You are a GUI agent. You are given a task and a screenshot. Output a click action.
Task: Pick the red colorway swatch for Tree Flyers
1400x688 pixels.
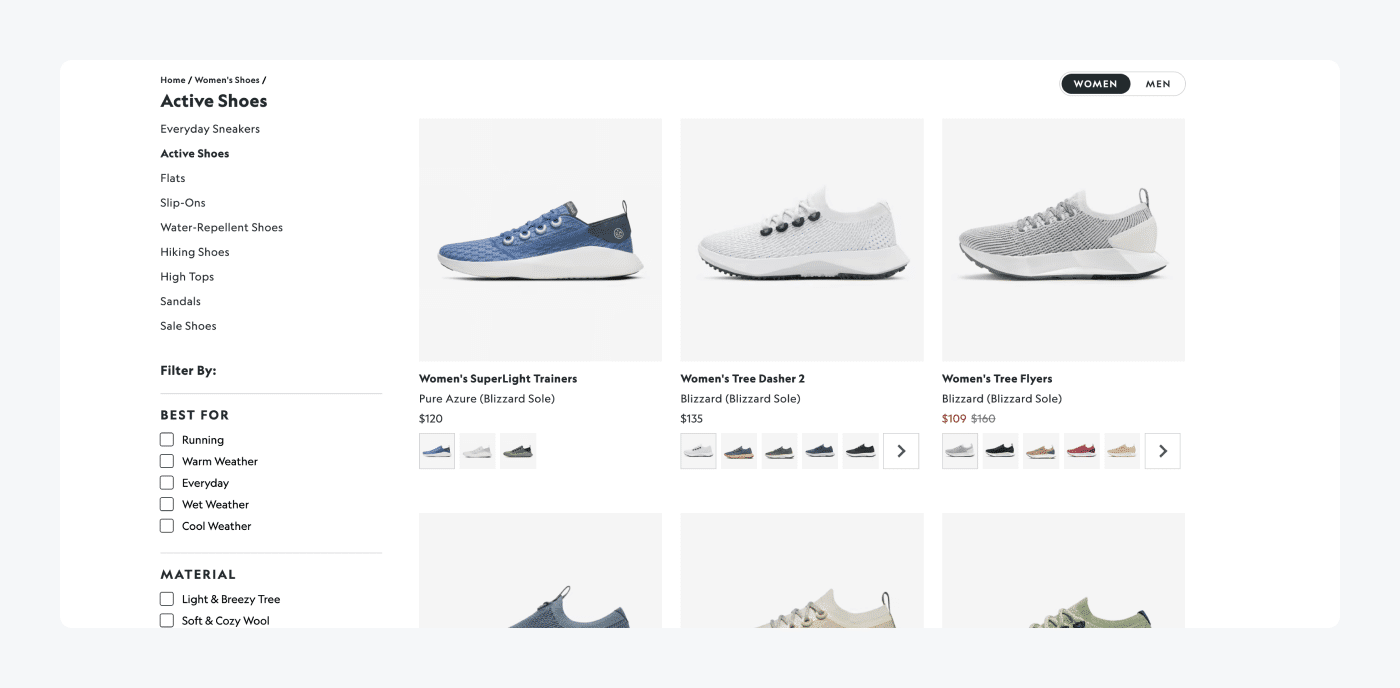point(1081,450)
